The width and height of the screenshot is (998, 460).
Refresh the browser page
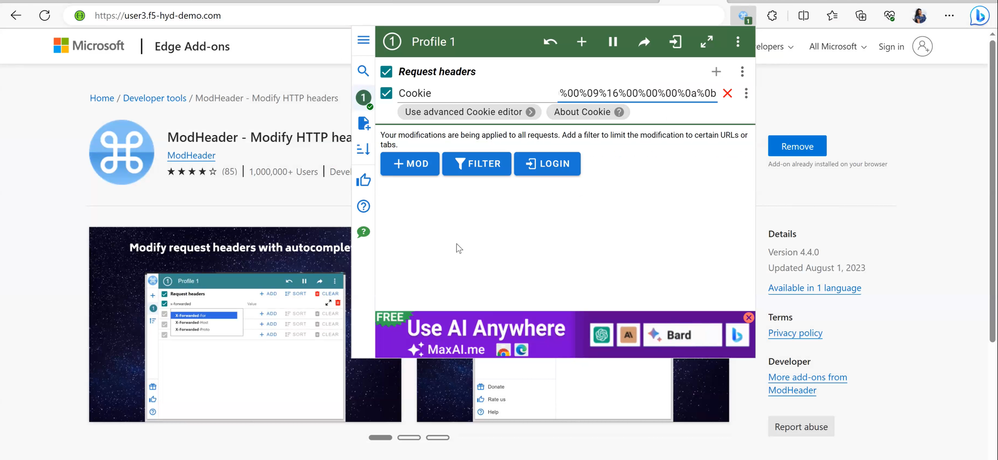click(x=44, y=15)
